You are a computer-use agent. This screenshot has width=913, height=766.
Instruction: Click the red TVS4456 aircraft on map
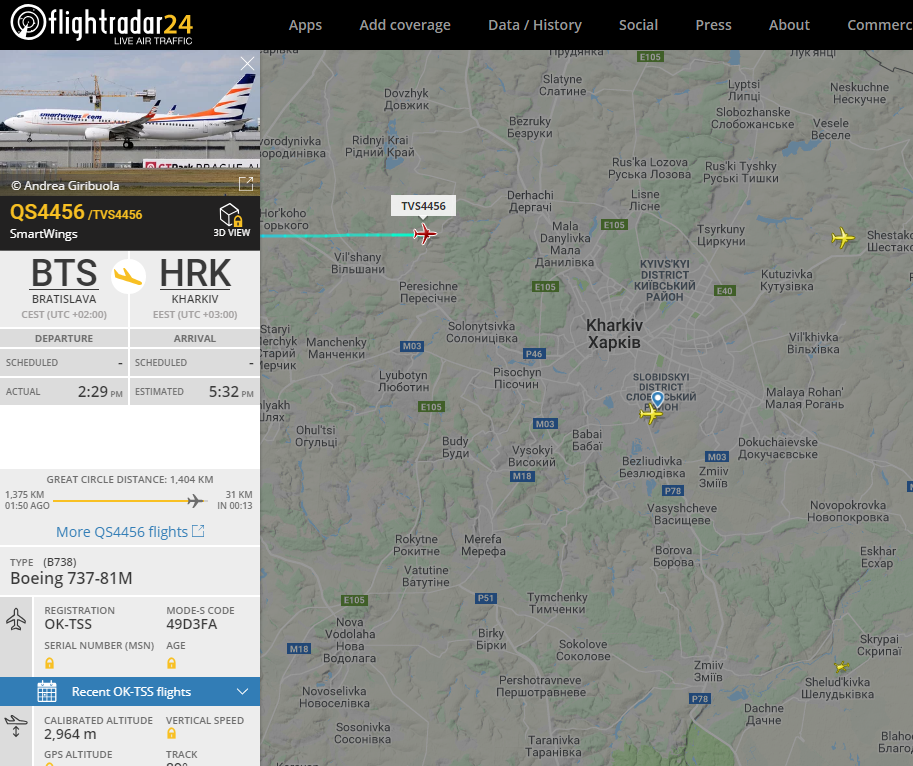(x=424, y=234)
